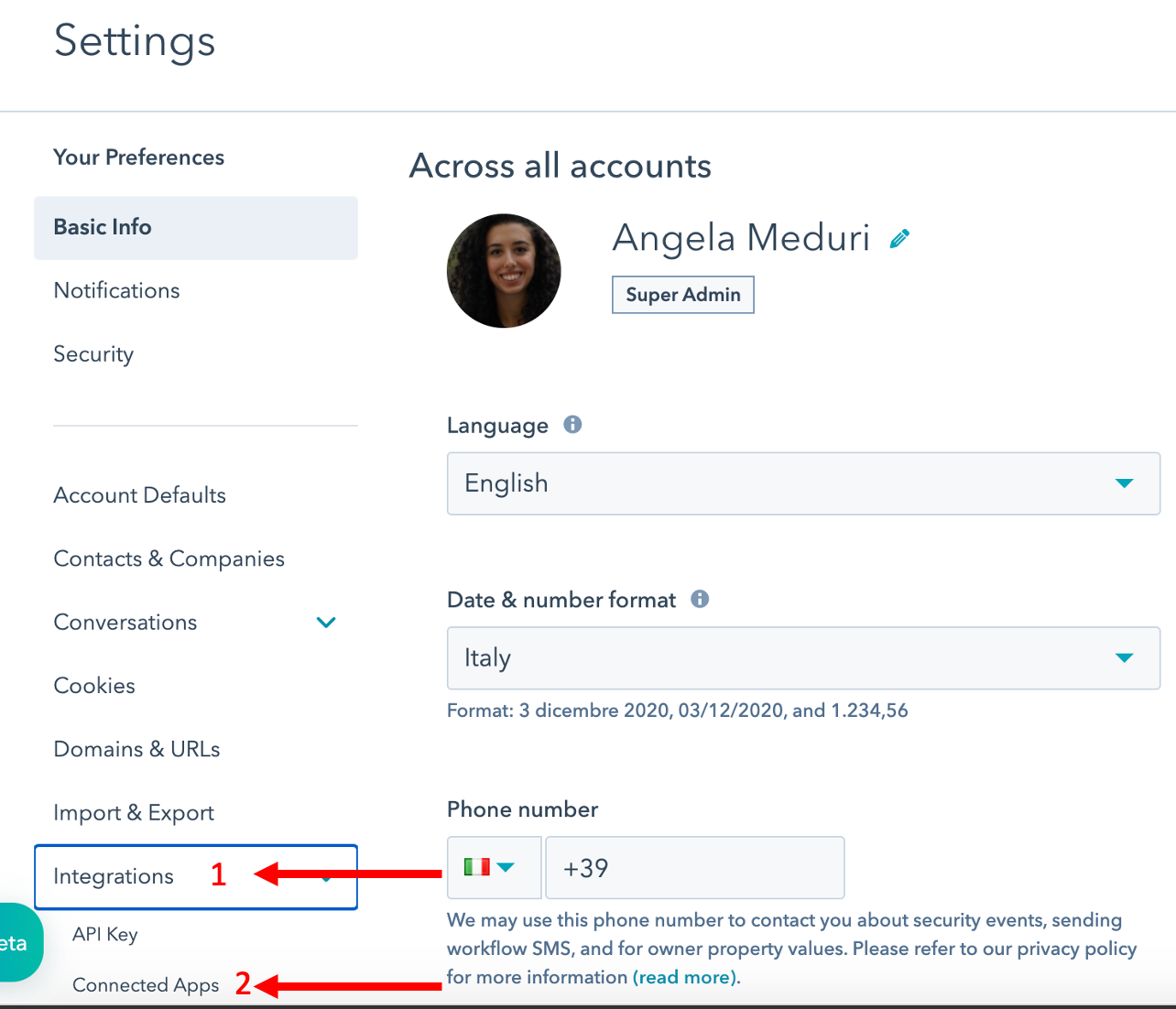
Task: Click the teal Beta button at left edge
Action: pos(18,942)
